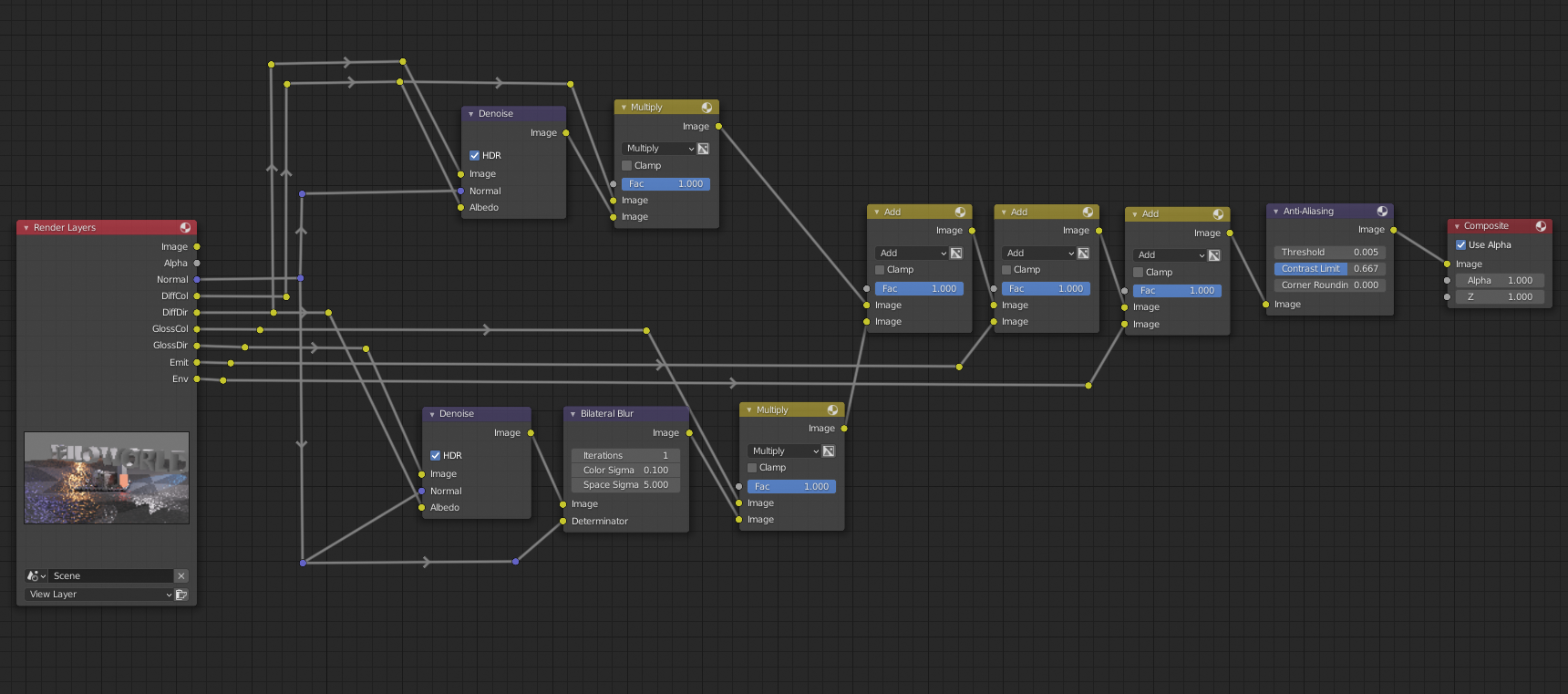Click the Contrast Limit slider

tap(1330, 268)
